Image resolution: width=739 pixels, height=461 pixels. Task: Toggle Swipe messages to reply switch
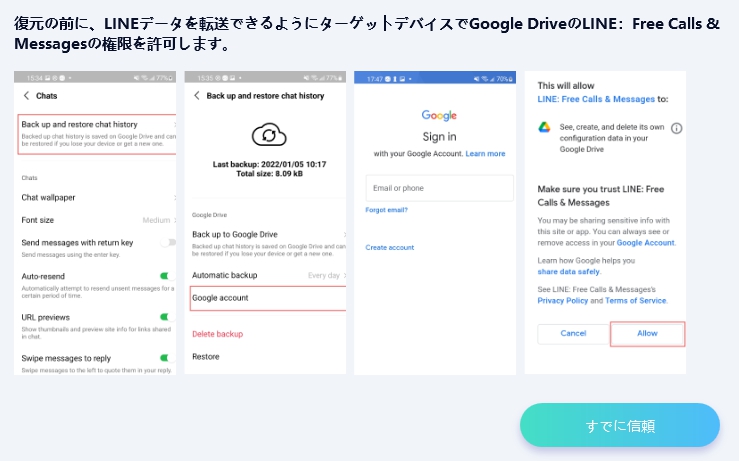(167, 358)
